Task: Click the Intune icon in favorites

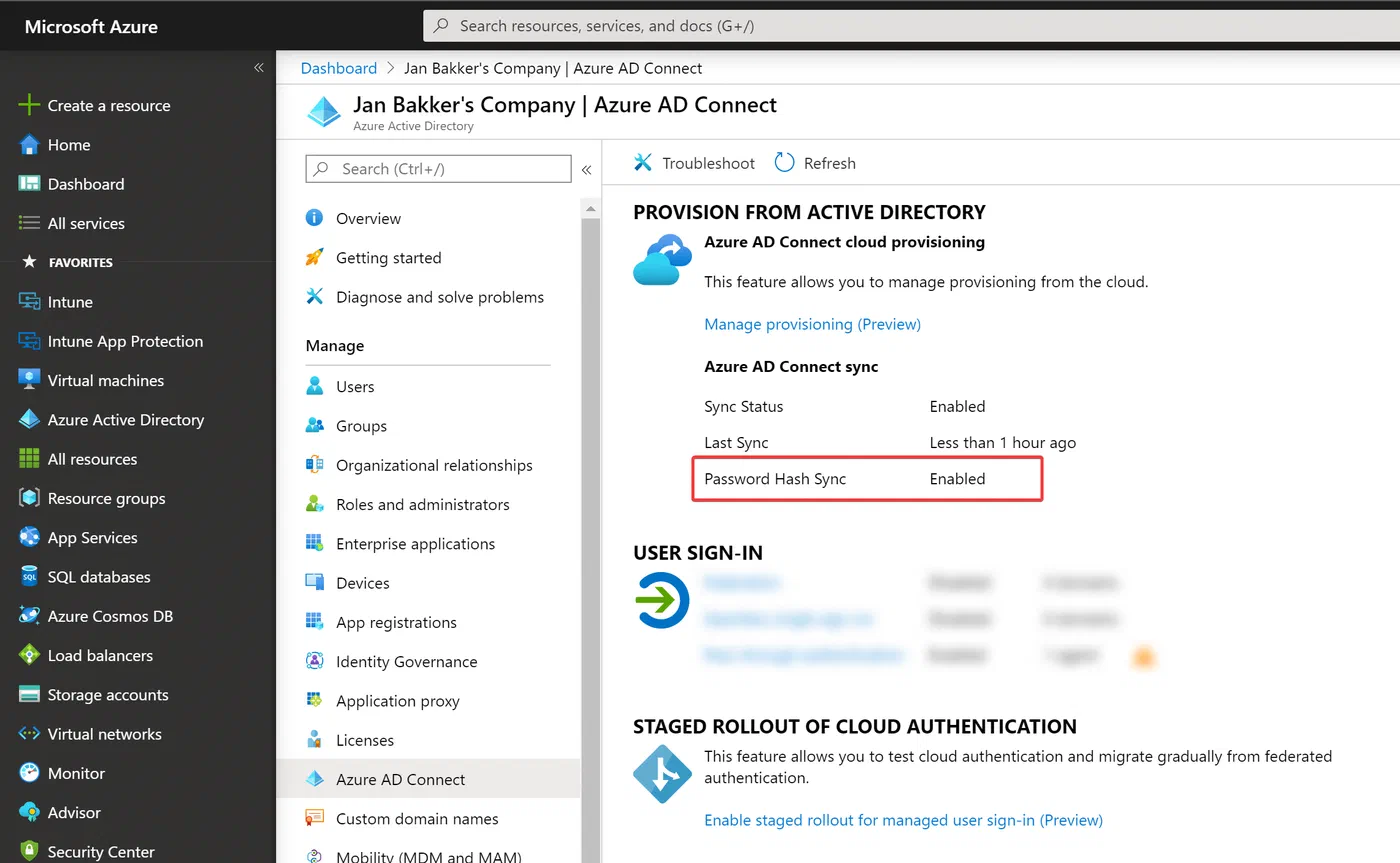Action: 30,302
